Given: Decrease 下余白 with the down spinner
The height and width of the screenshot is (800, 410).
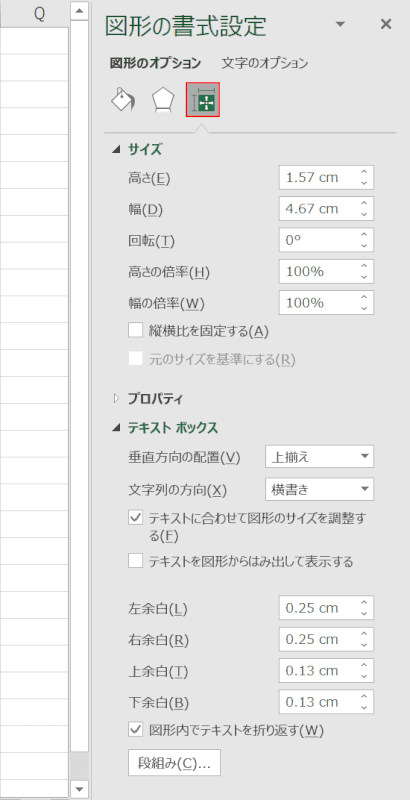Looking at the screenshot, I should (x=364, y=708).
